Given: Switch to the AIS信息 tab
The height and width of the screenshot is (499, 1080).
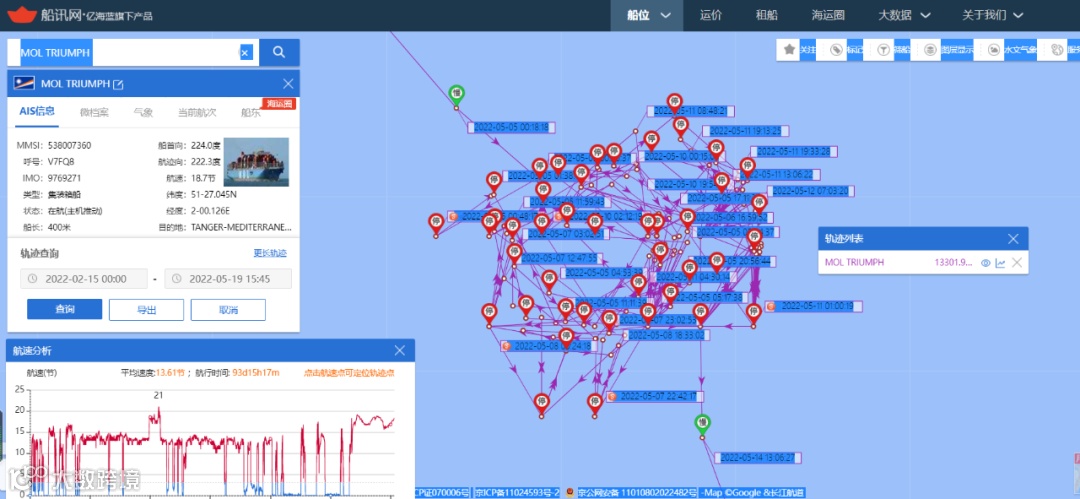Looking at the screenshot, I should [37, 112].
